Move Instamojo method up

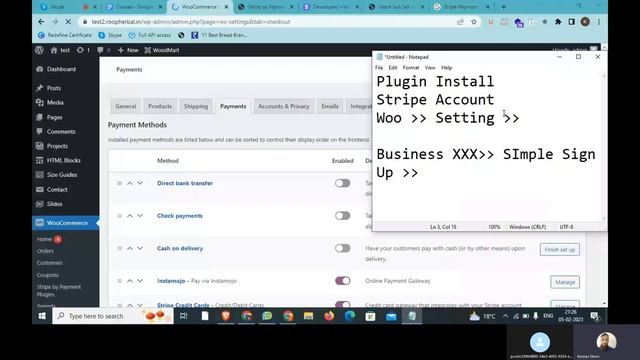point(130,281)
